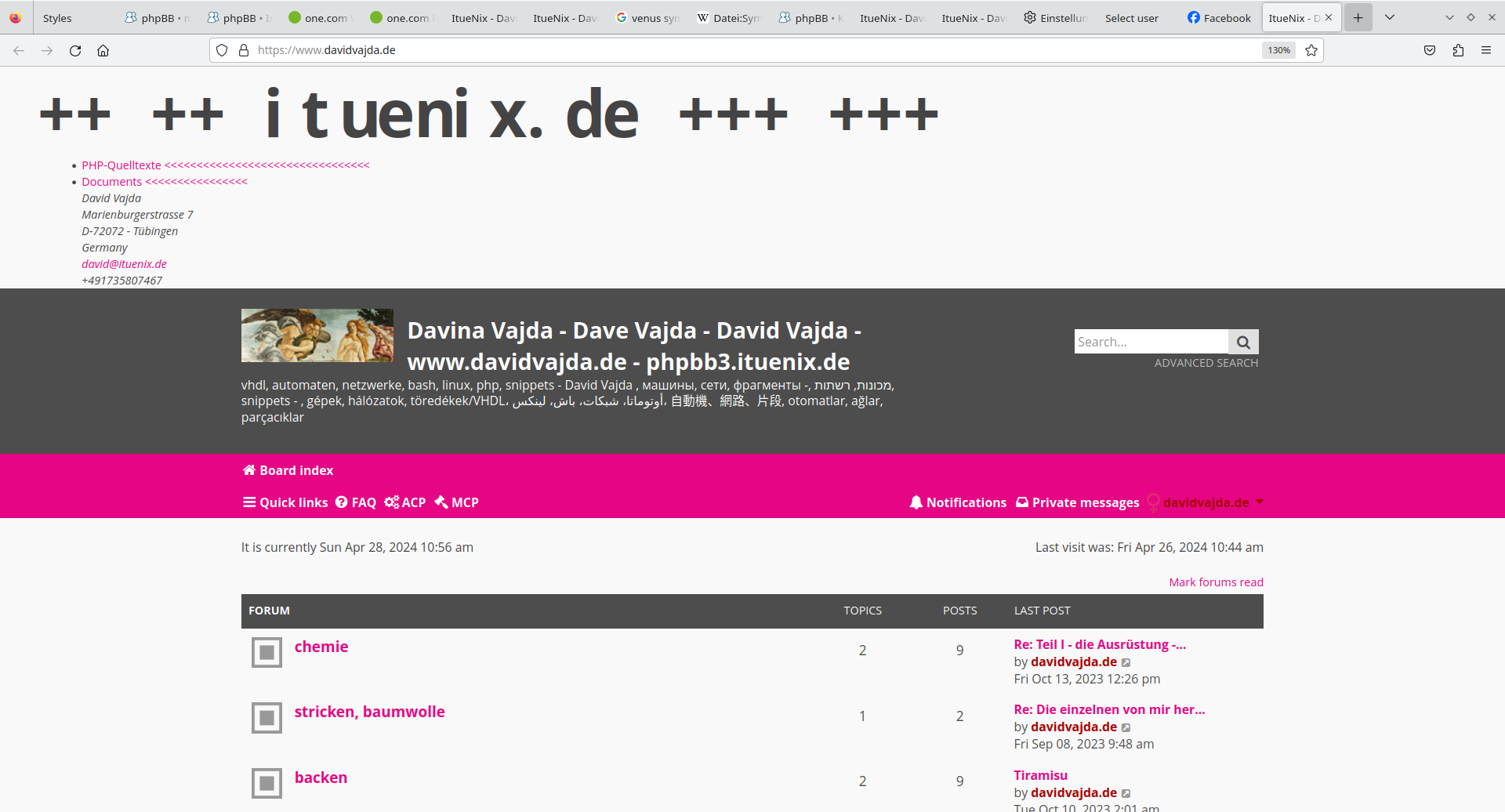Open a new browser tab

pos(1358,17)
